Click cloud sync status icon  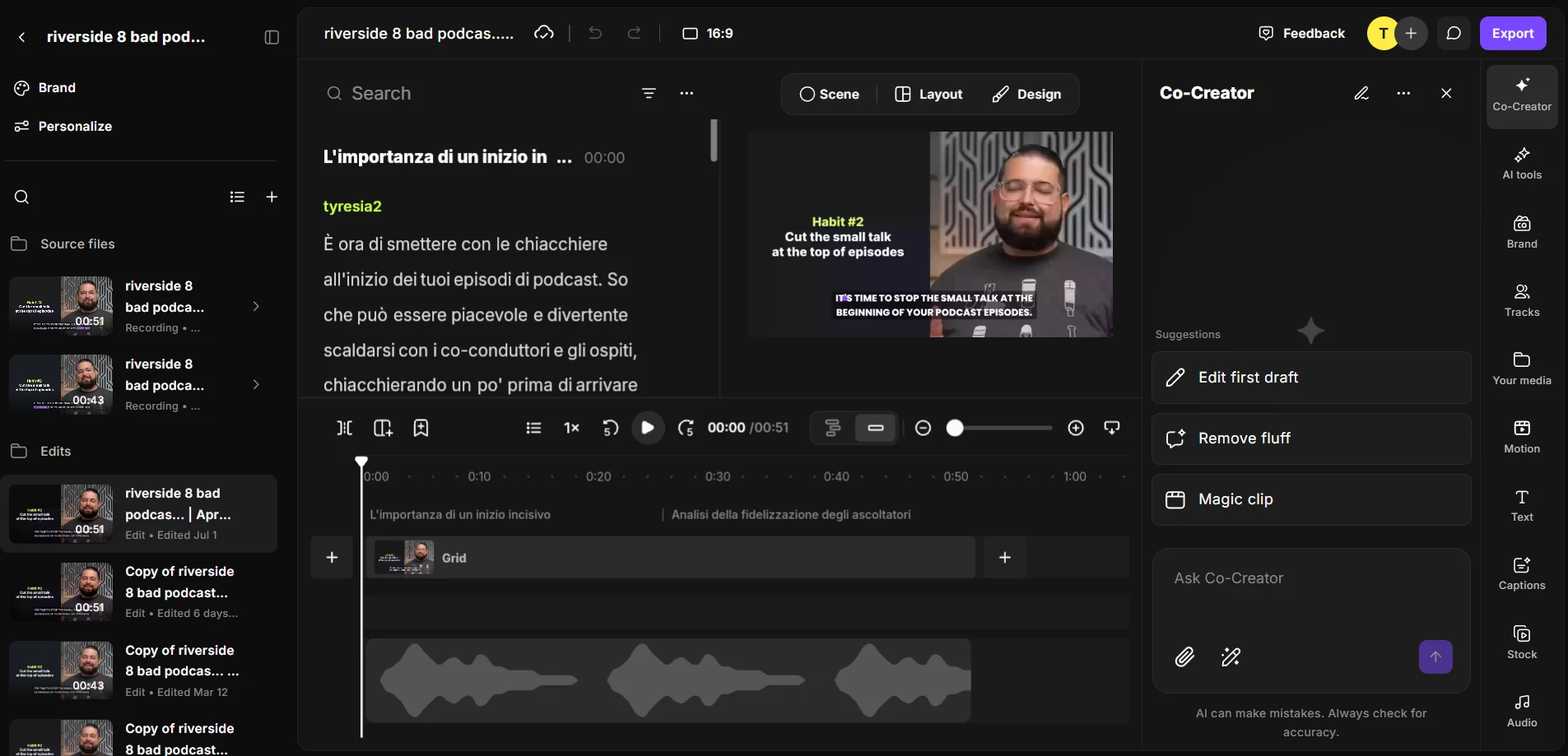544,33
